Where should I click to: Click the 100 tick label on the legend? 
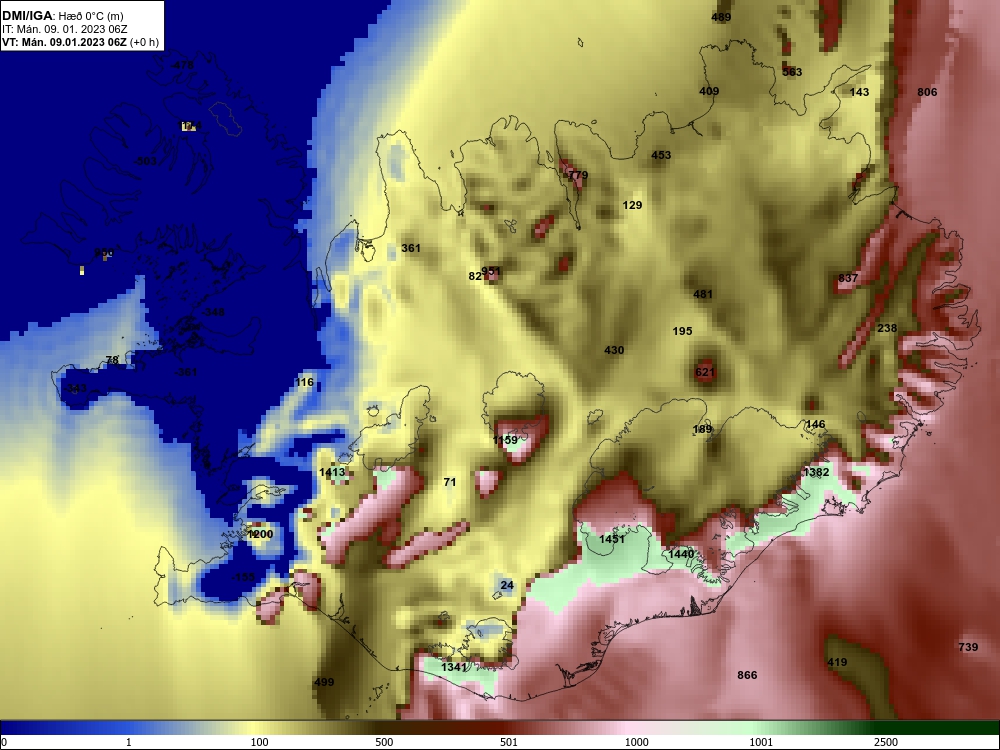coord(259,742)
